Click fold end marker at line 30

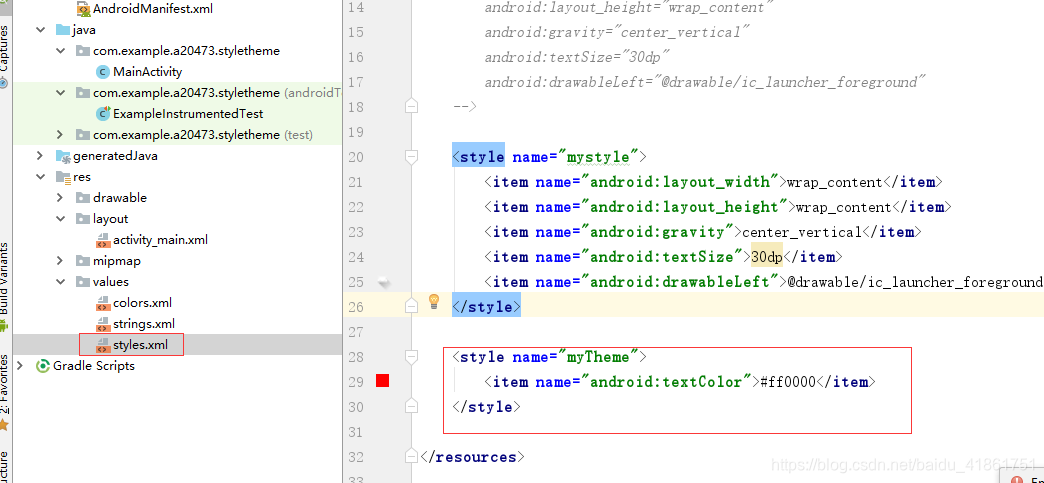click(x=412, y=406)
